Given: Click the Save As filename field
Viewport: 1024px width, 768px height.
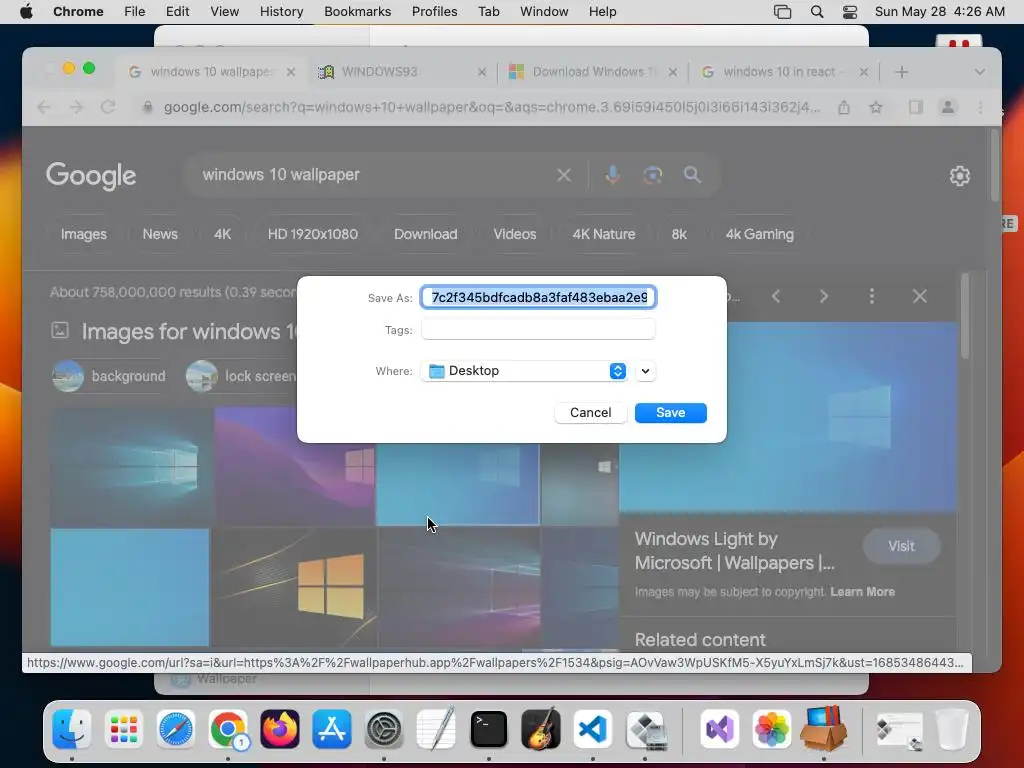Looking at the screenshot, I should pyautogui.click(x=538, y=297).
